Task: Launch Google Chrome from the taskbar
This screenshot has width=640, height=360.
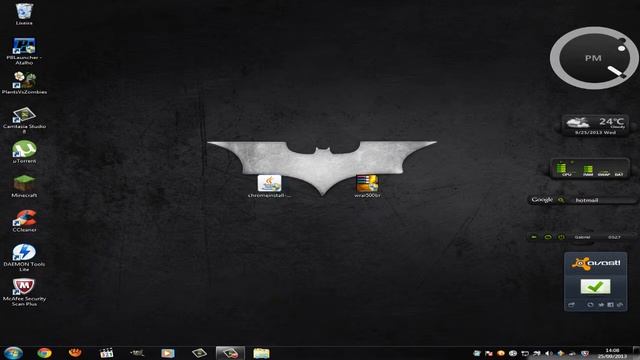Action: 44,353
